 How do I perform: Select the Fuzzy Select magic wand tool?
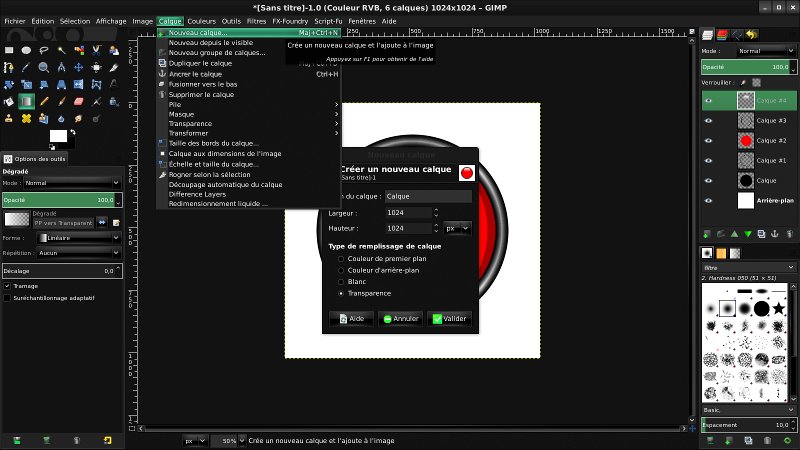pyautogui.click(x=61, y=50)
